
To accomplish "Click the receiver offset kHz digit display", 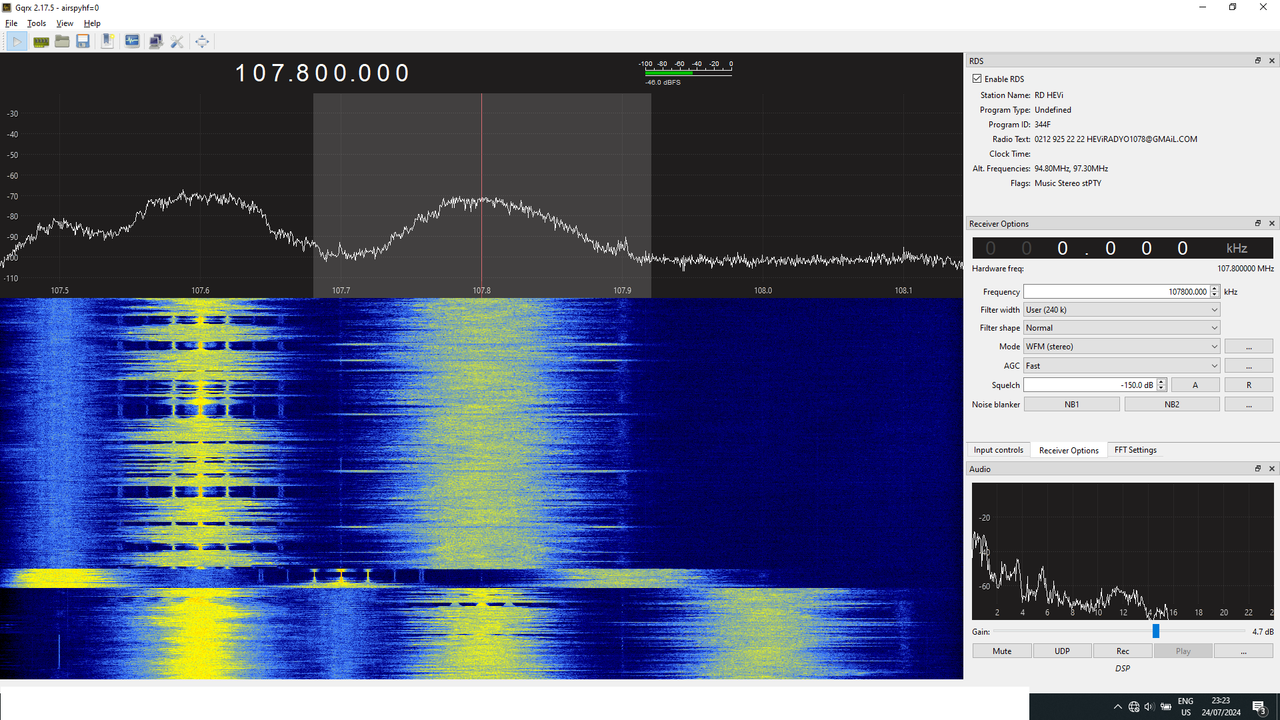I will (x=1123, y=248).
